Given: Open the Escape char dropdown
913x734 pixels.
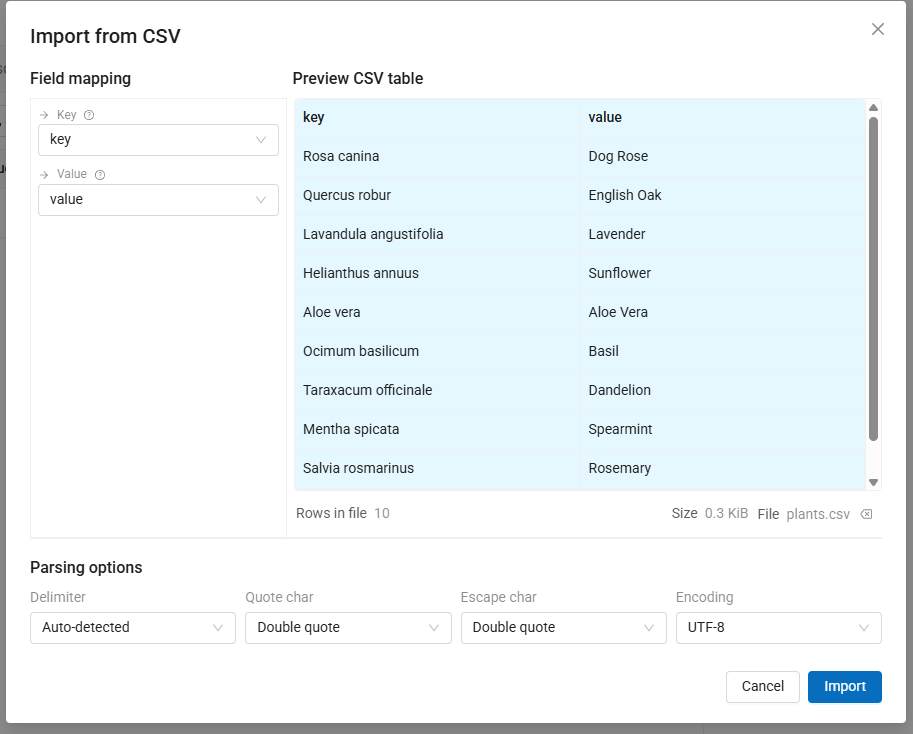Looking at the screenshot, I should point(564,627).
